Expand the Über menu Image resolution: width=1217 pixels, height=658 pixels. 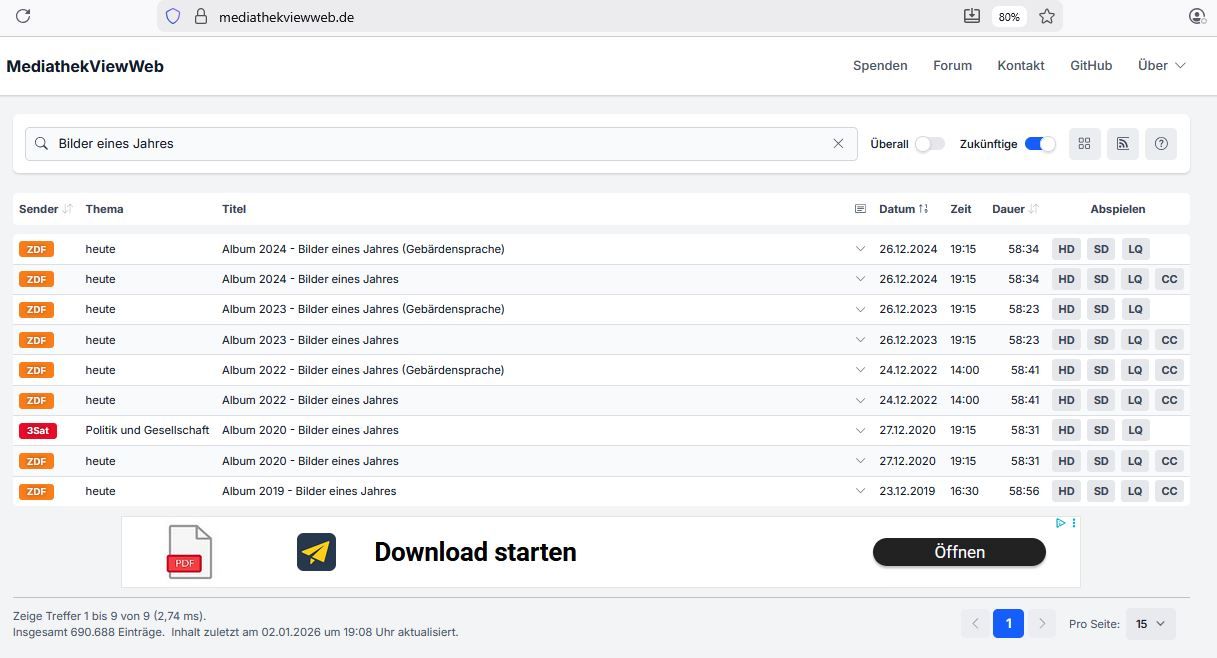click(1161, 66)
